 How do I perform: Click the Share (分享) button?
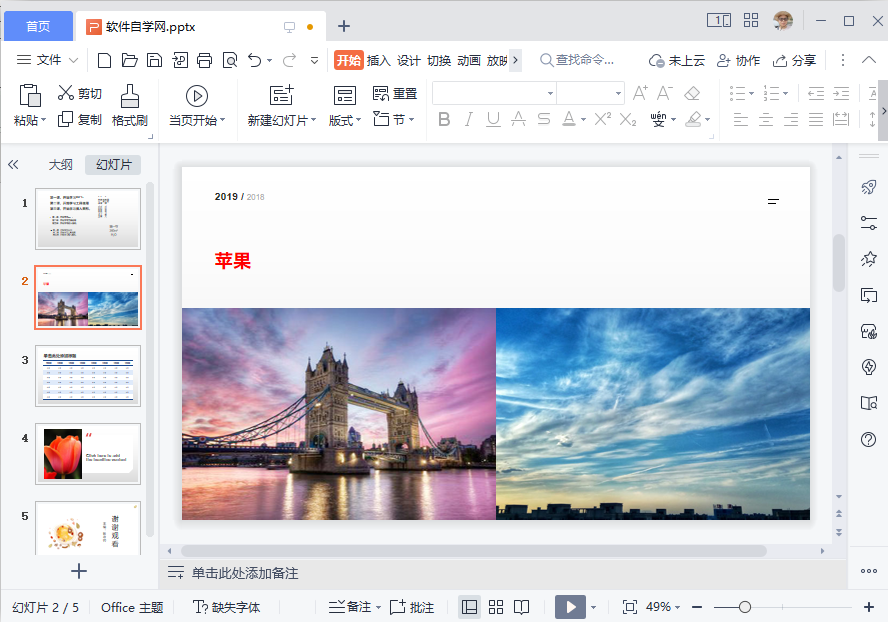pyautogui.click(x=795, y=60)
